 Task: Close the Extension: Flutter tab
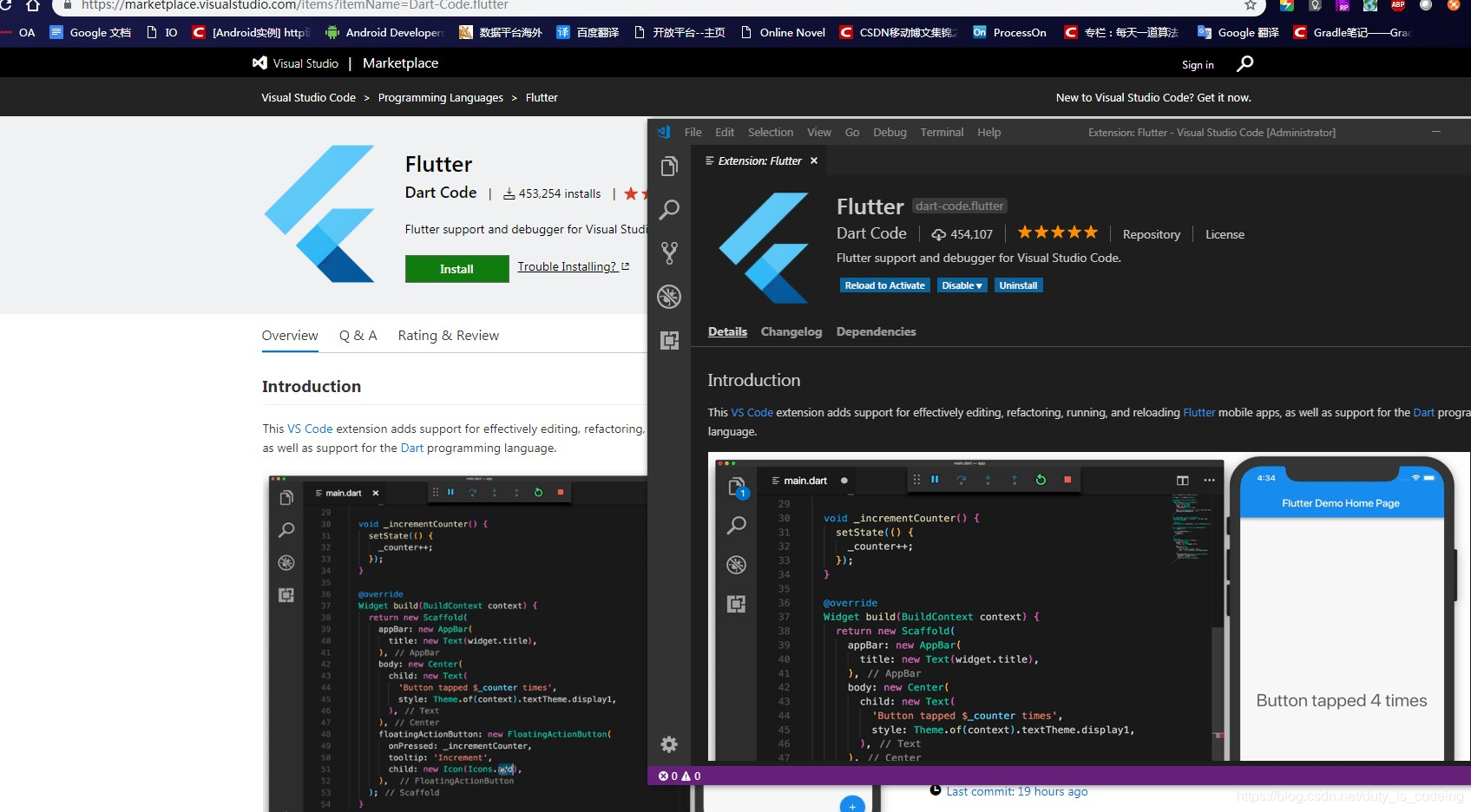click(x=814, y=160)
